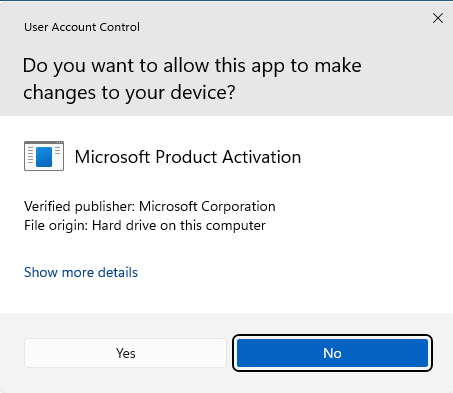Deny changes by choosing No
This screenshot has height=393, width=453.
point(332,353)
